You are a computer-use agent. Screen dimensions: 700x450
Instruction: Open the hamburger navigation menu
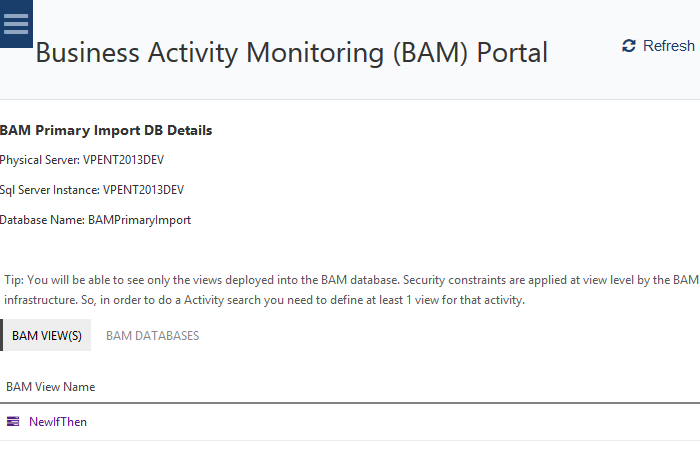[16, 24]
